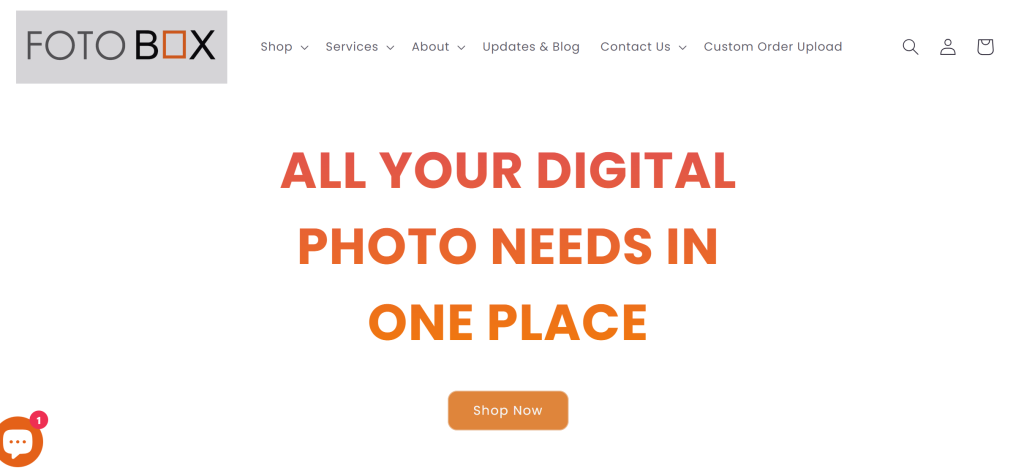Image resolution: width=1024 pixels, height=468 pixels.
Task: Click the red chat notification badge
Action: pyautogui.click(x=39, y=420)
